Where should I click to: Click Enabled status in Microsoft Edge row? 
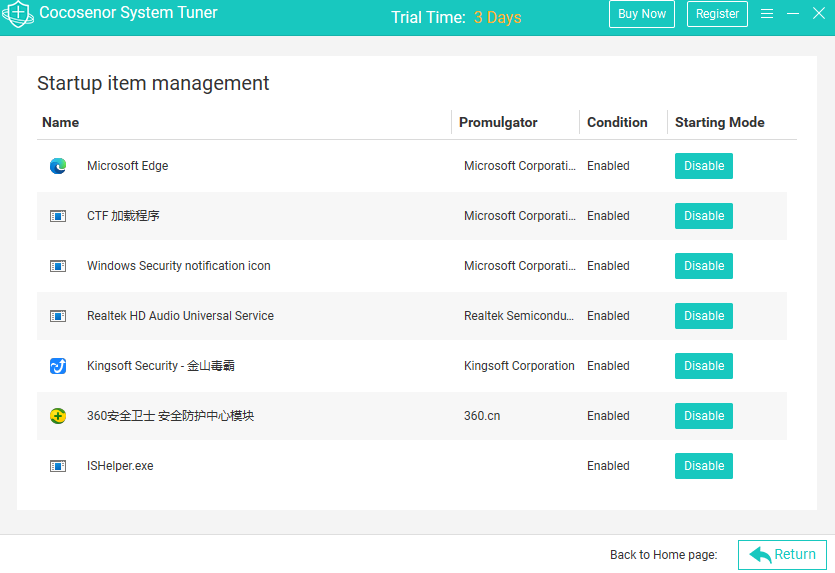click(608, 166)
